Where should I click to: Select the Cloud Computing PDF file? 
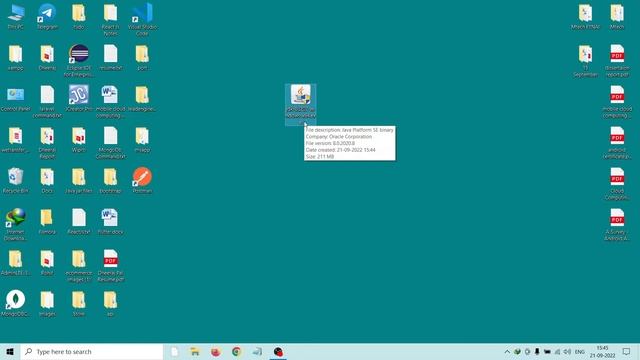617,184
